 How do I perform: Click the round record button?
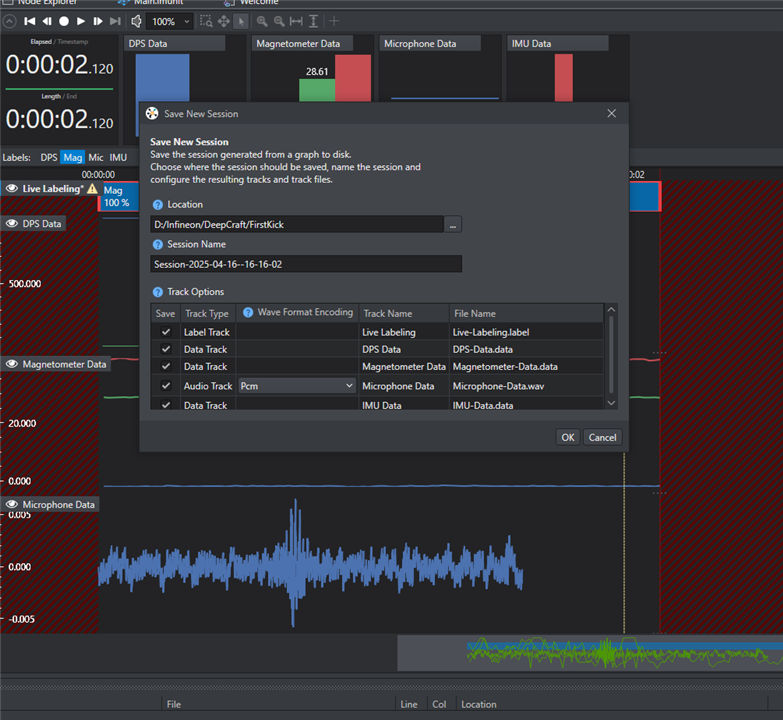(x=64, y=21)
